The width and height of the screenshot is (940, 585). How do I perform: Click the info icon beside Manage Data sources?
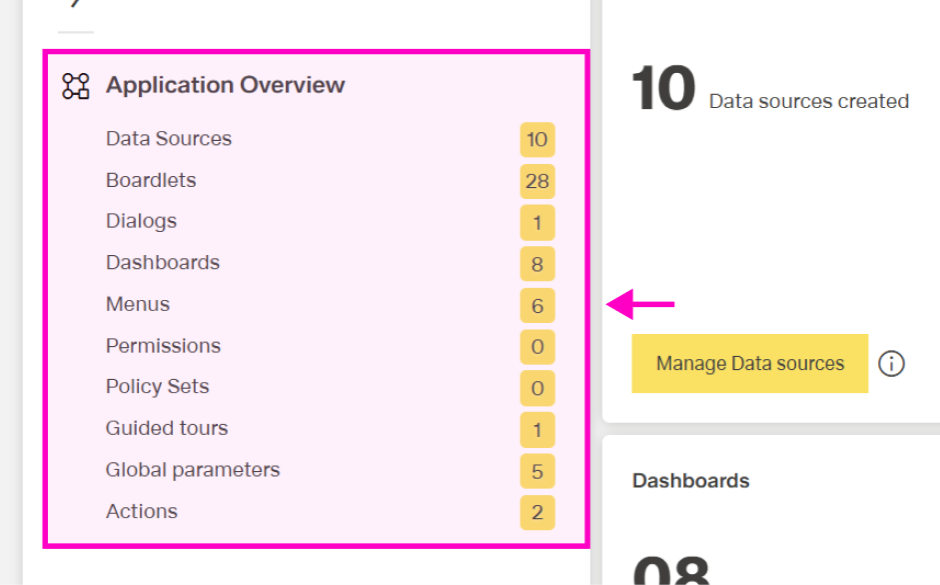pyautogui.click(x=891, y=364)
